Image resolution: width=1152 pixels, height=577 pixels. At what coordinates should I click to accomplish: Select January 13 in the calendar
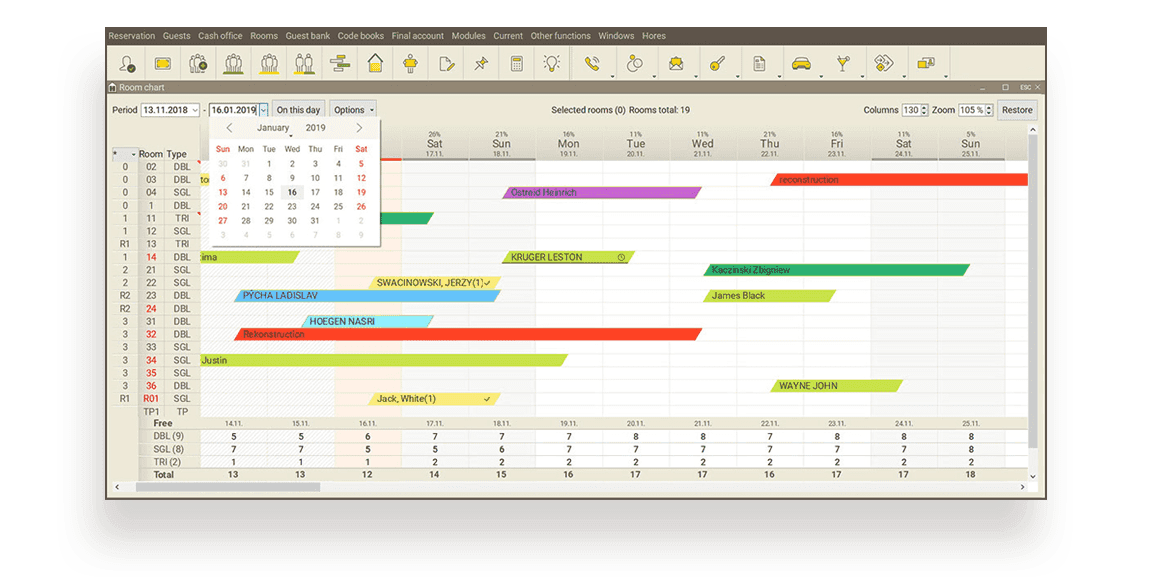223,192
